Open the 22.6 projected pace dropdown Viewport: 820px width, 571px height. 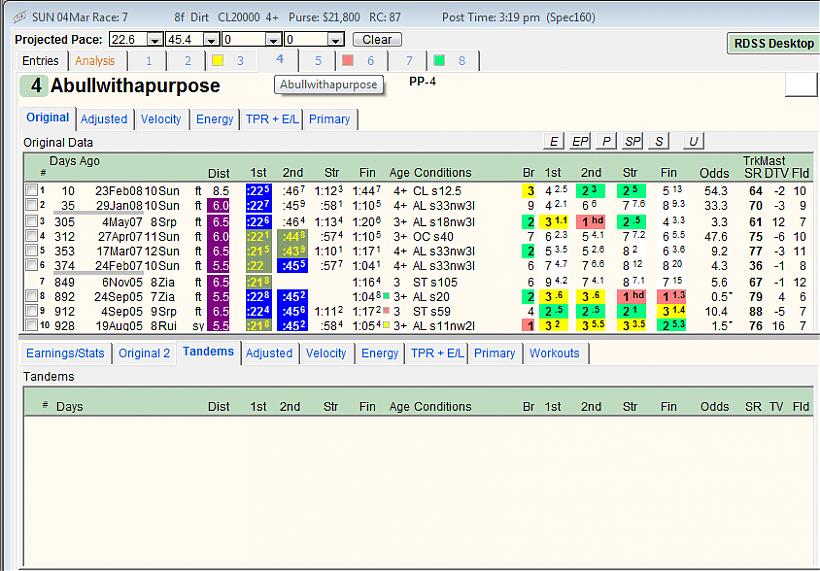(155, 40)
